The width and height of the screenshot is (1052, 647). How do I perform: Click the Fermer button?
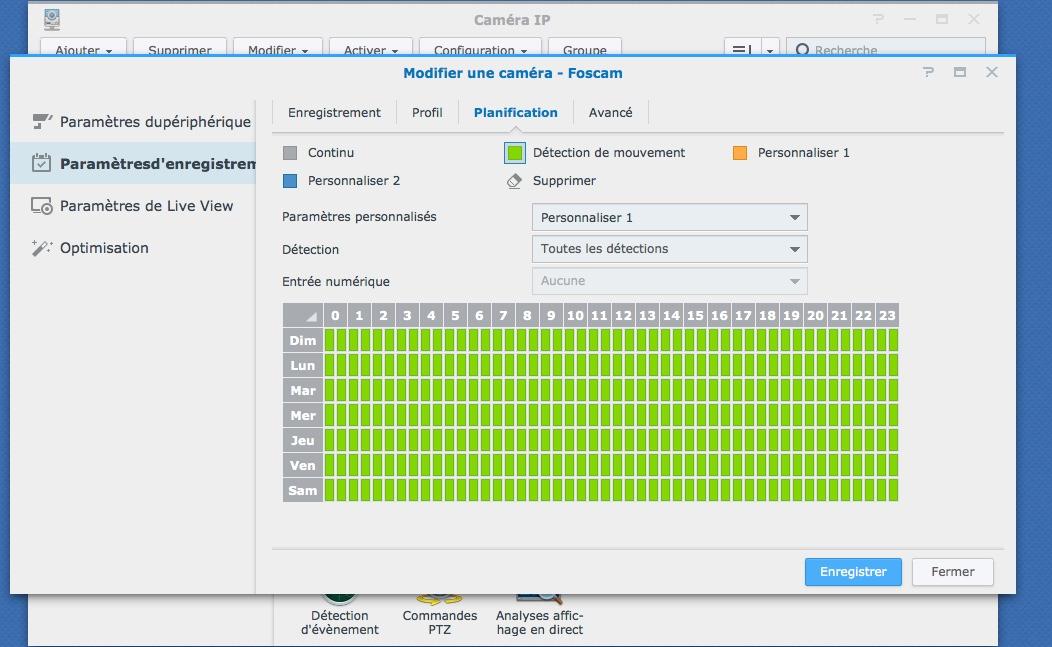tap(952, 572)
